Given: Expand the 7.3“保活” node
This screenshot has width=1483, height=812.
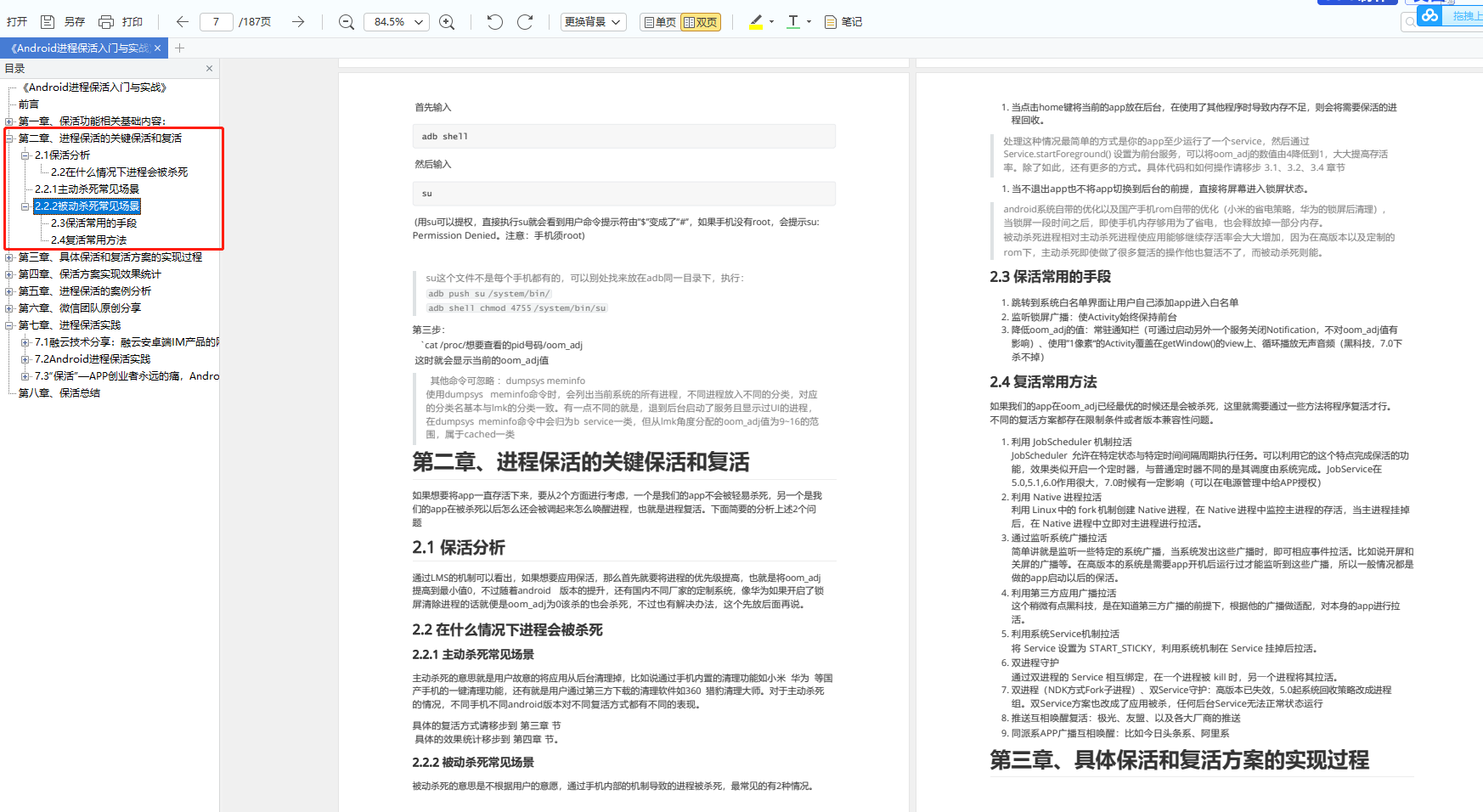Looking at the screenshot, I should [25, 376].
